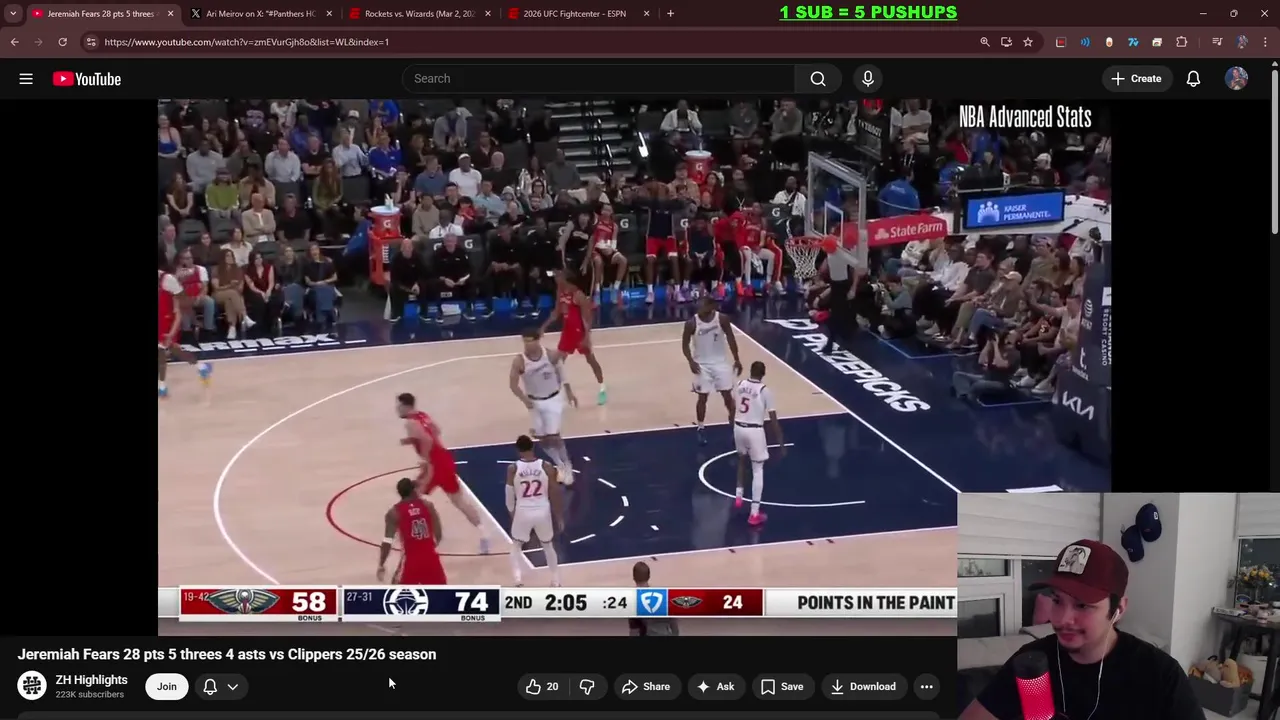Close the 2026 UFC Fightcenter tab
The height and width of the screenshot is (720, 1280).
[x=647, y=14]
